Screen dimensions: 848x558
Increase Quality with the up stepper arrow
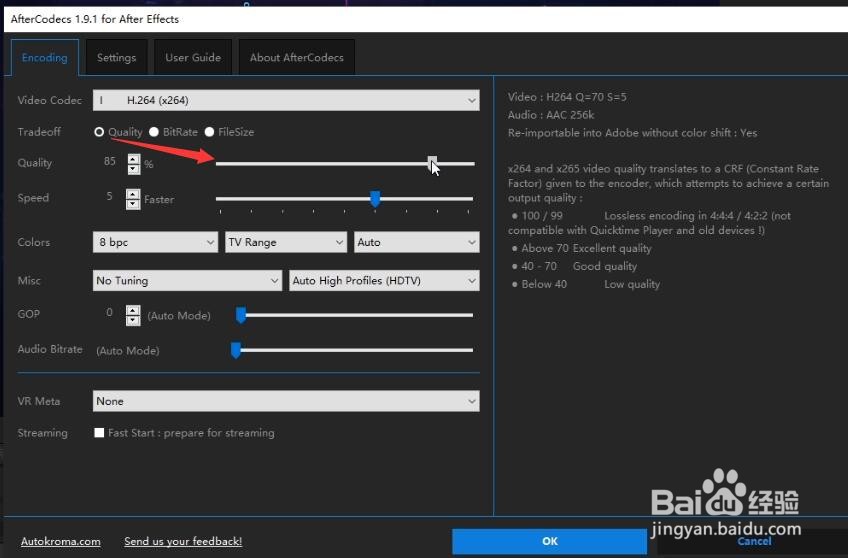[134, 159]
